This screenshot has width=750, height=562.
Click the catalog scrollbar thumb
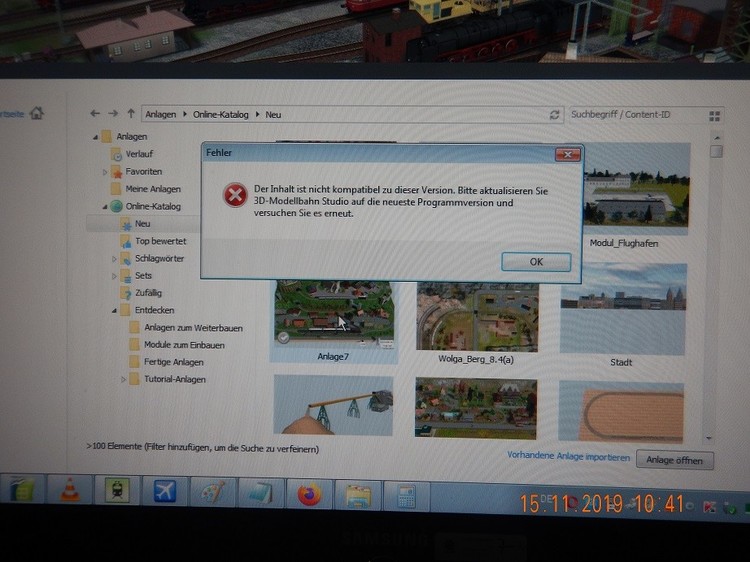(x=716, y=151)
